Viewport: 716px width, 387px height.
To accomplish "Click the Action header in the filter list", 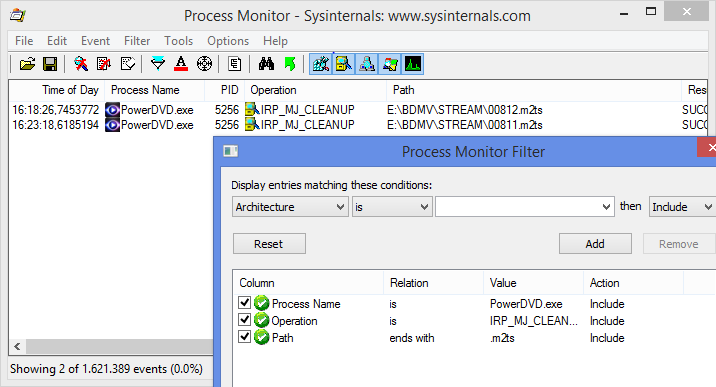I will pos(633,283).
